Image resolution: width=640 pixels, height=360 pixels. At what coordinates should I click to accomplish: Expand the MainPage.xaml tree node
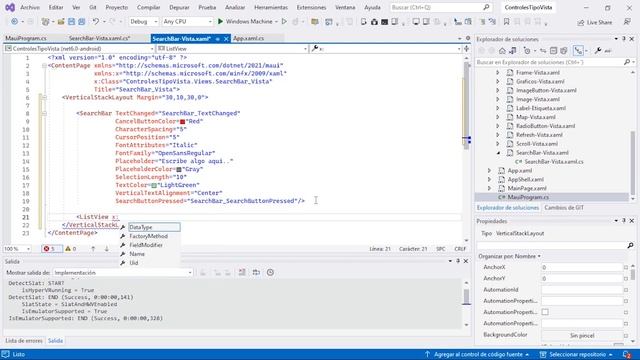(x=489, y=188)
